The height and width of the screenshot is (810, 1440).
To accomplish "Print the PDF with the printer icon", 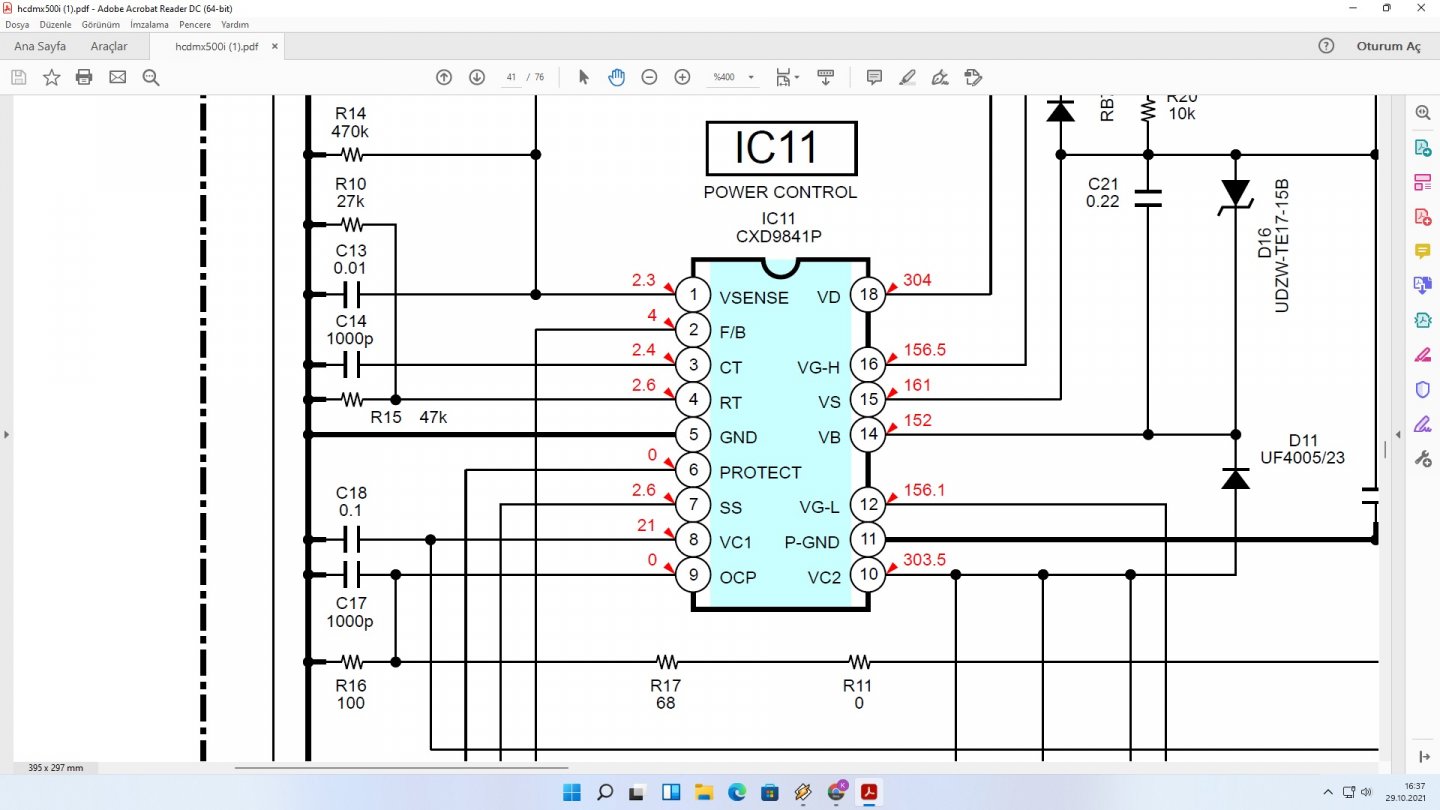I will tap(84, 77).
